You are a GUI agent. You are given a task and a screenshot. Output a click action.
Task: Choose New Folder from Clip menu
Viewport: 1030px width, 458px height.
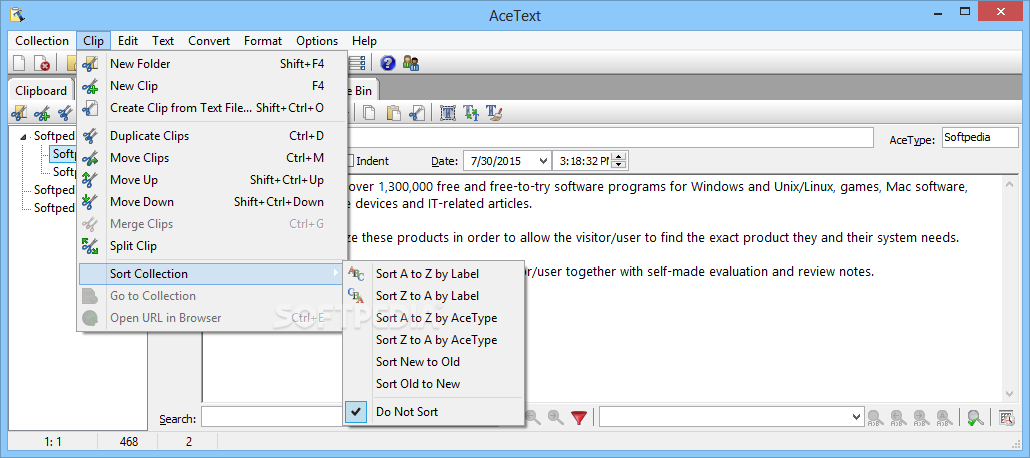click(212, 64)
